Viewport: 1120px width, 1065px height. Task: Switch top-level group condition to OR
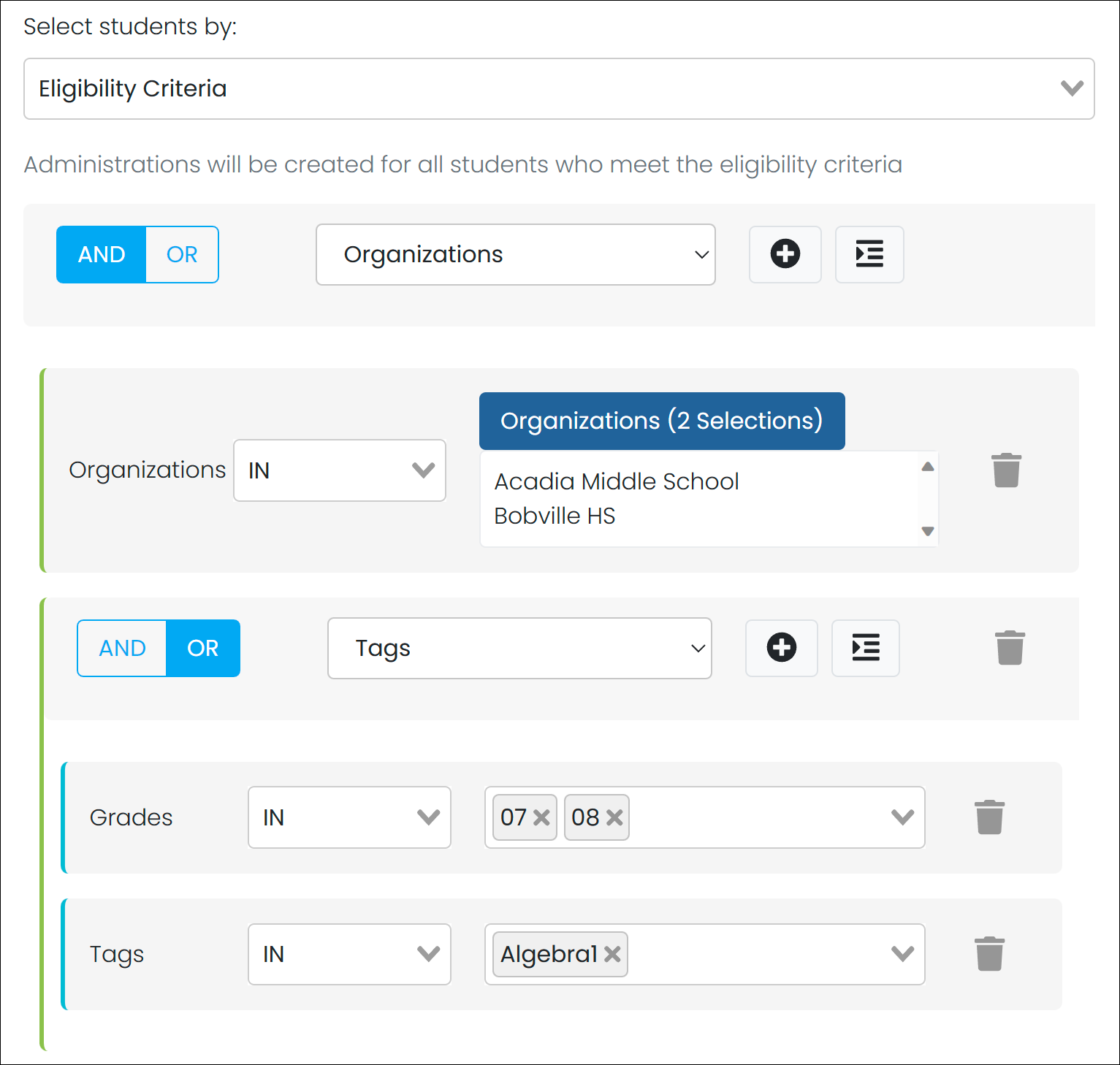coord(182,254)
